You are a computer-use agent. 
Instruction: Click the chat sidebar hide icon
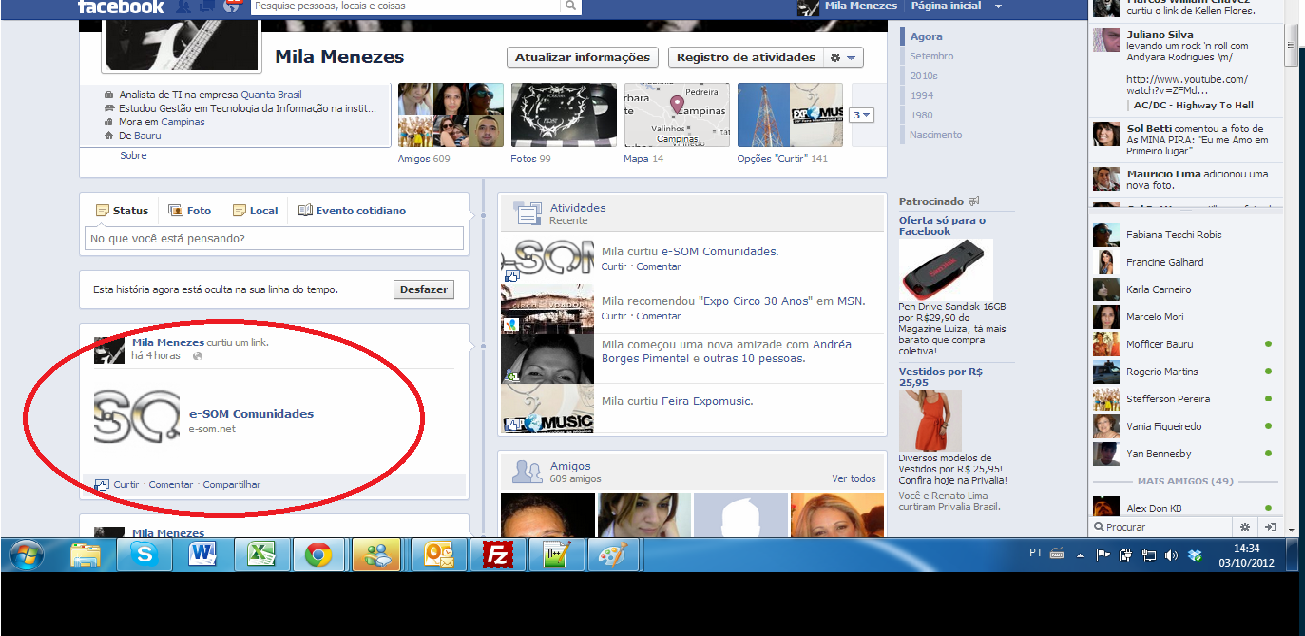[1270, 527]
